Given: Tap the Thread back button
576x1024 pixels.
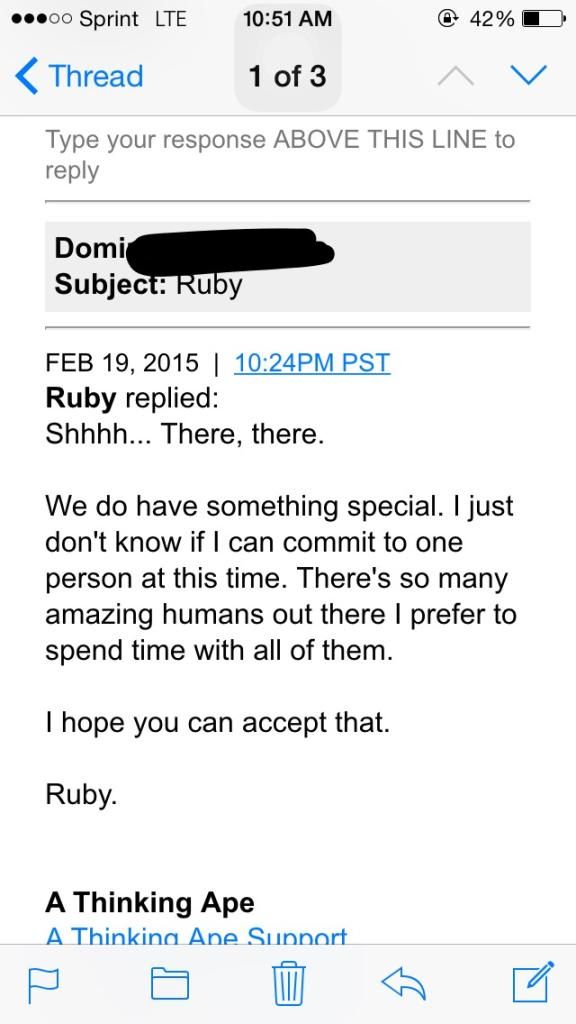Looking at the screenshot, I should (78, 76).
